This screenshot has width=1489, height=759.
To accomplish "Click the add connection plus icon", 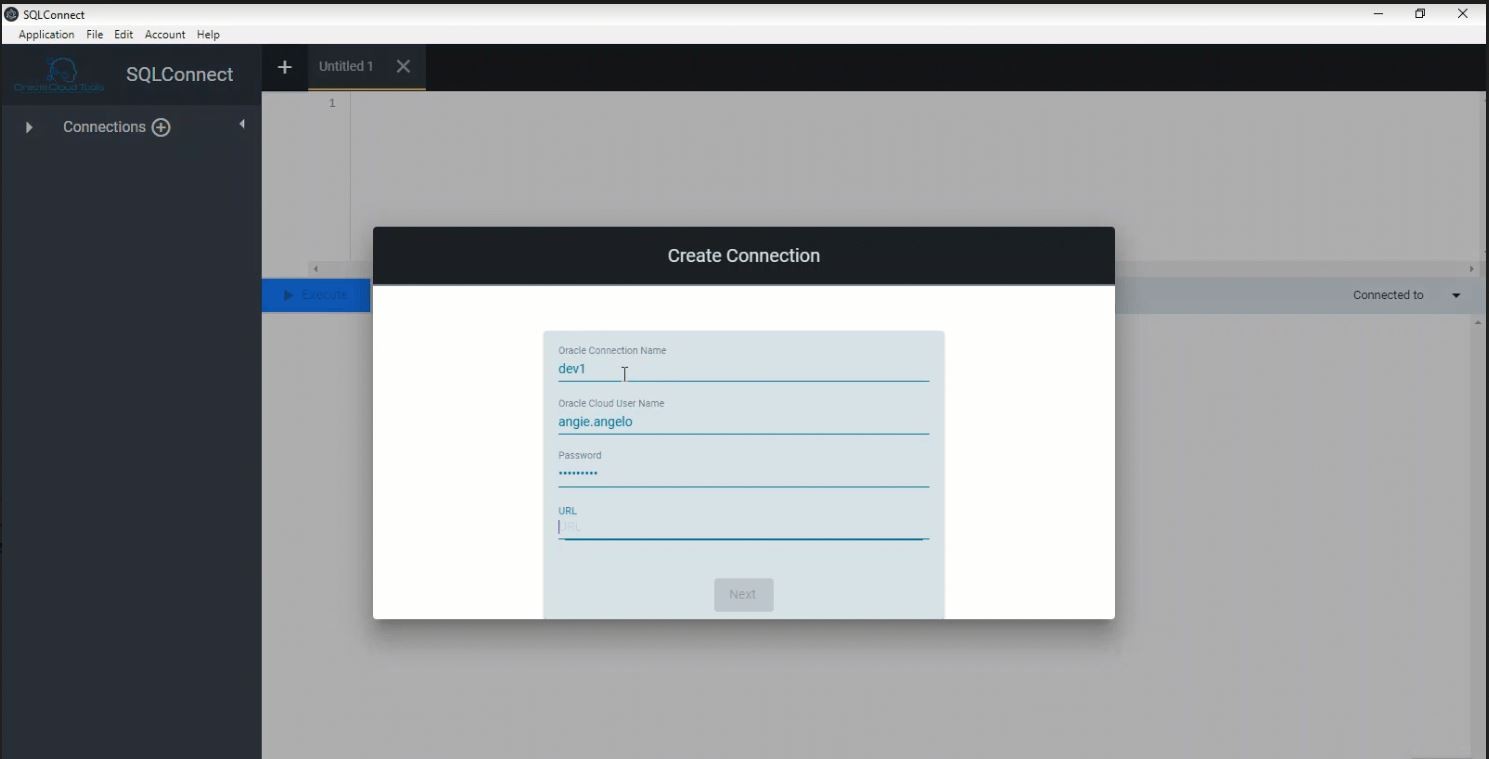I will 161,127.
